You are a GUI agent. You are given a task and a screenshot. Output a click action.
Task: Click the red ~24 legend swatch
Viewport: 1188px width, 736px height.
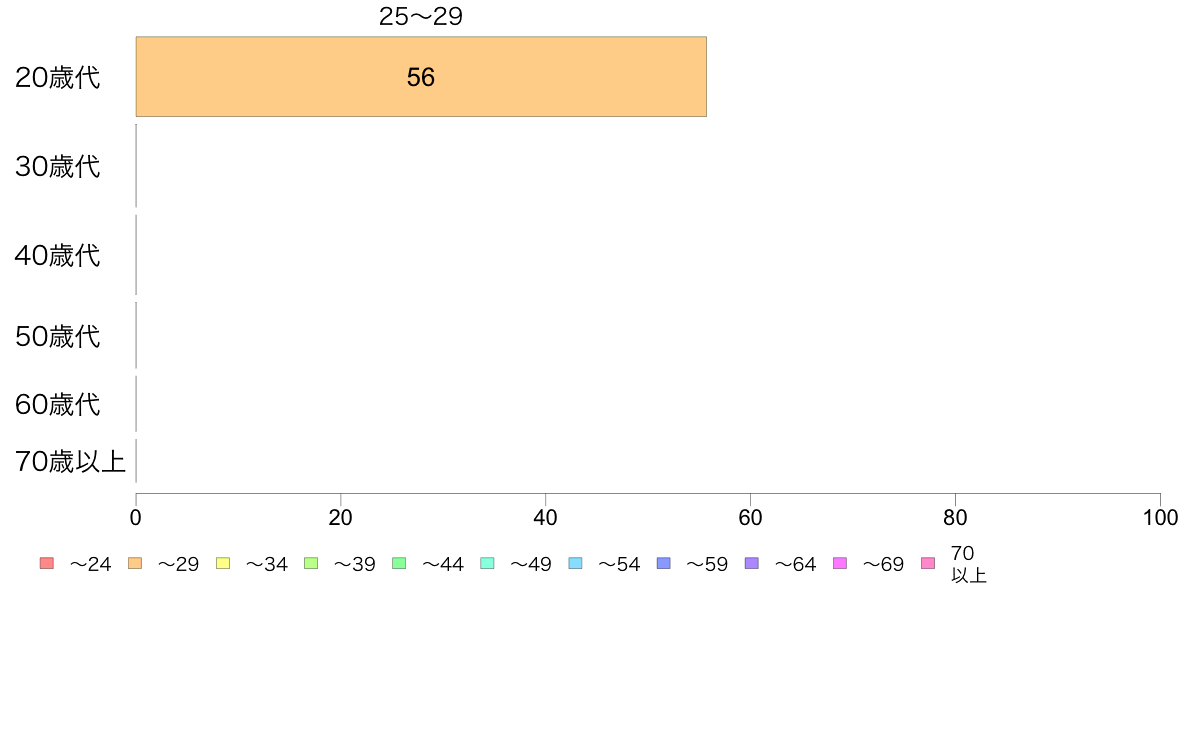click(47, 563)
